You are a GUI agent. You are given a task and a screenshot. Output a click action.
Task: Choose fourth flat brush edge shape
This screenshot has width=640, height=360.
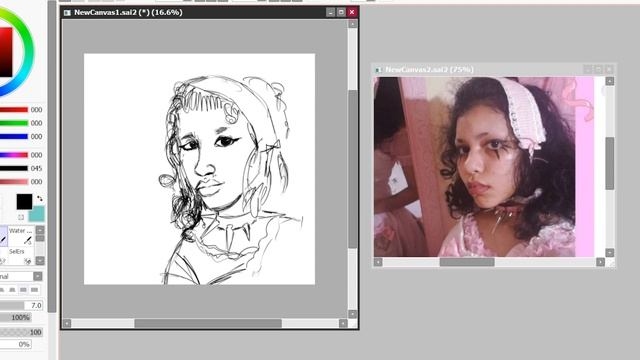point(35,290)
